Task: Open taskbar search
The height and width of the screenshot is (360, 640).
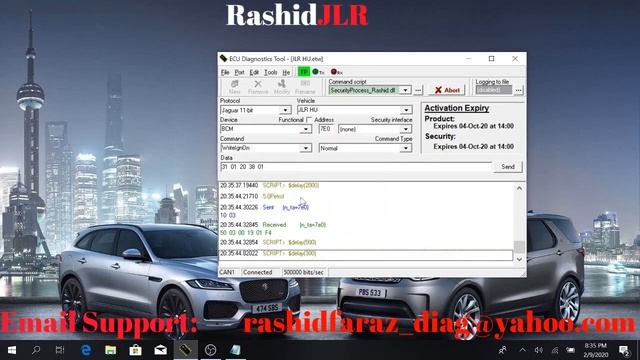Action: (36, 350)
